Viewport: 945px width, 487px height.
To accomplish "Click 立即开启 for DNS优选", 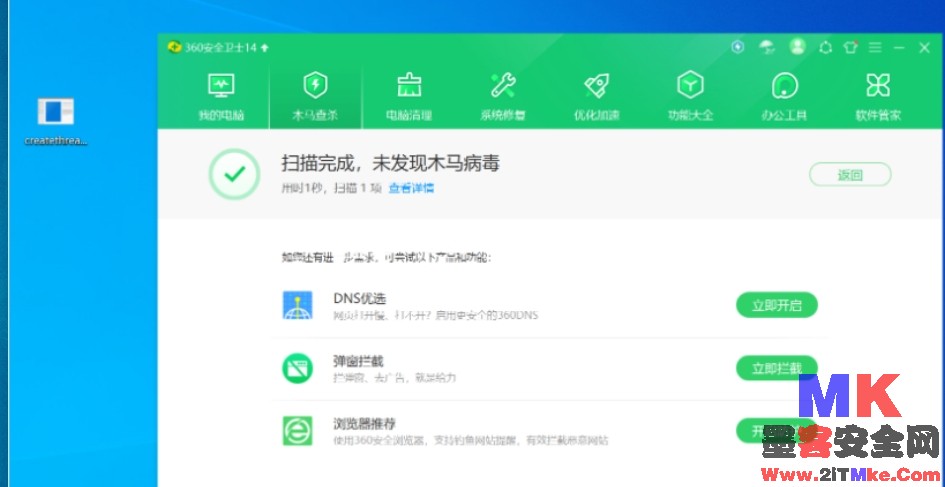I will click(x=777, y=305).
